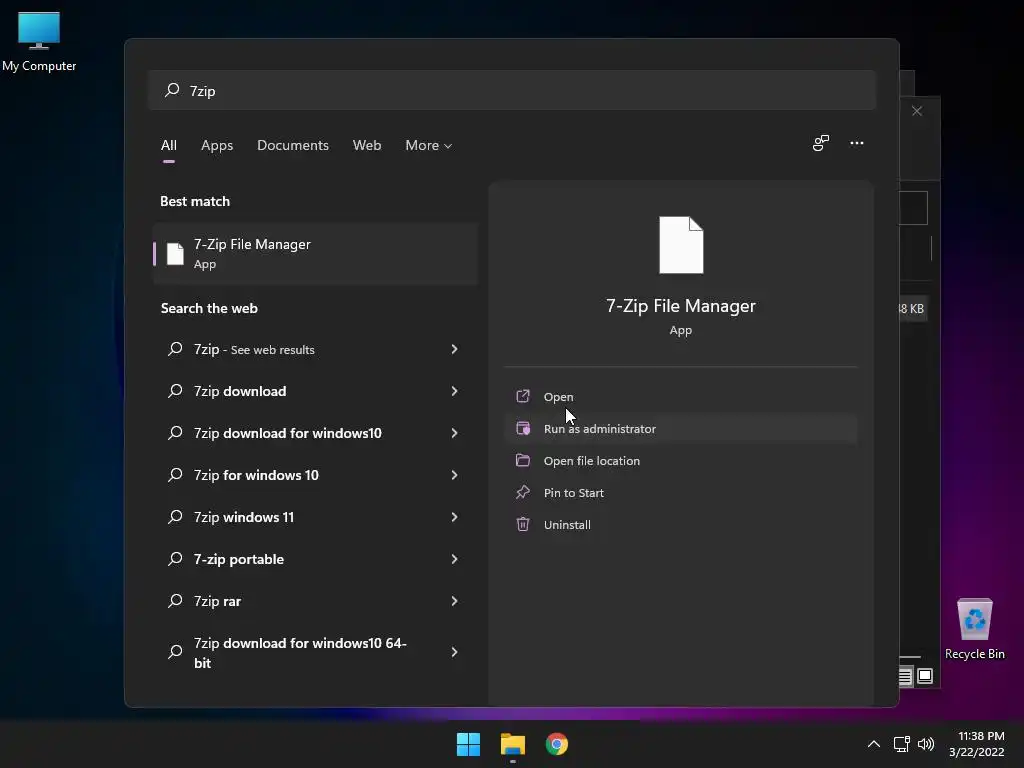Switch background window to details view icon

[905, 676]
